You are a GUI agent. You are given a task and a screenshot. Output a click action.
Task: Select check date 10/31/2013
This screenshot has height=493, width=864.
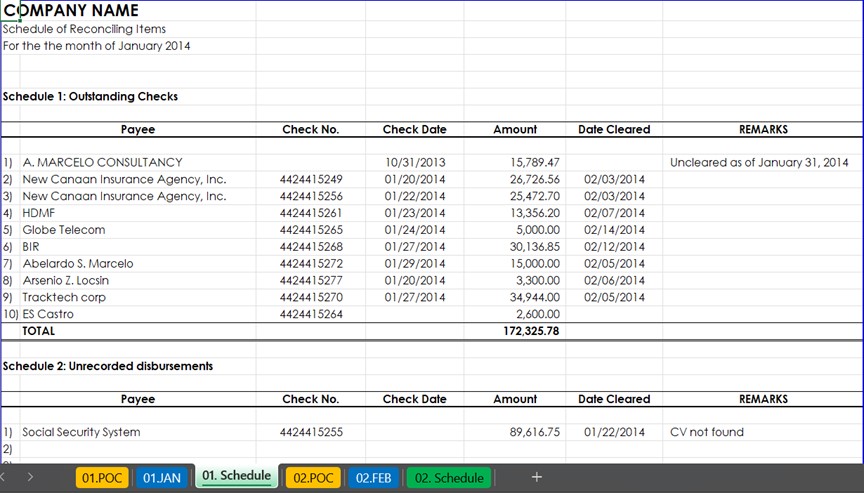coord(415,162)
